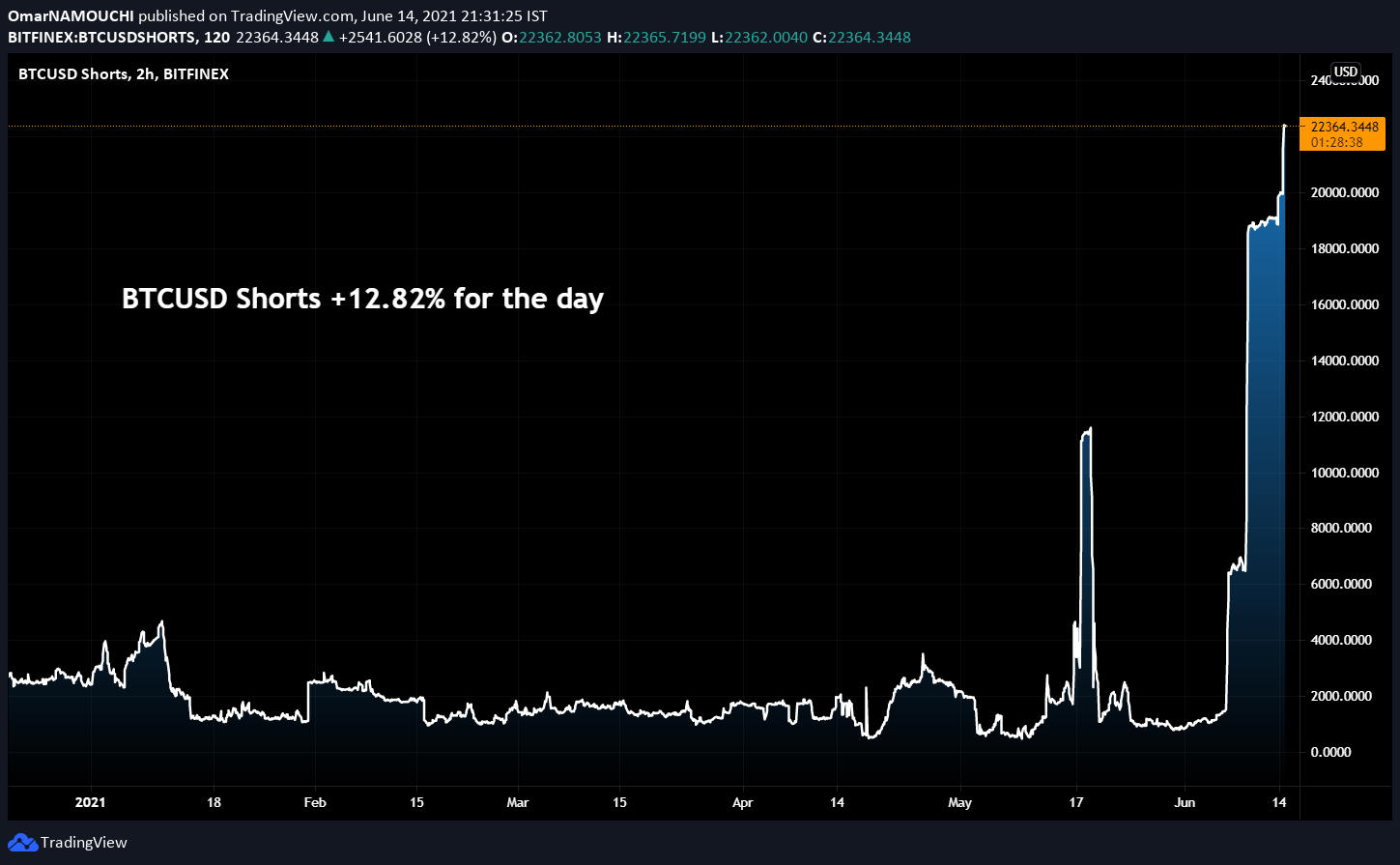Click the Mar label on the time axis

(x=518, y=803)
